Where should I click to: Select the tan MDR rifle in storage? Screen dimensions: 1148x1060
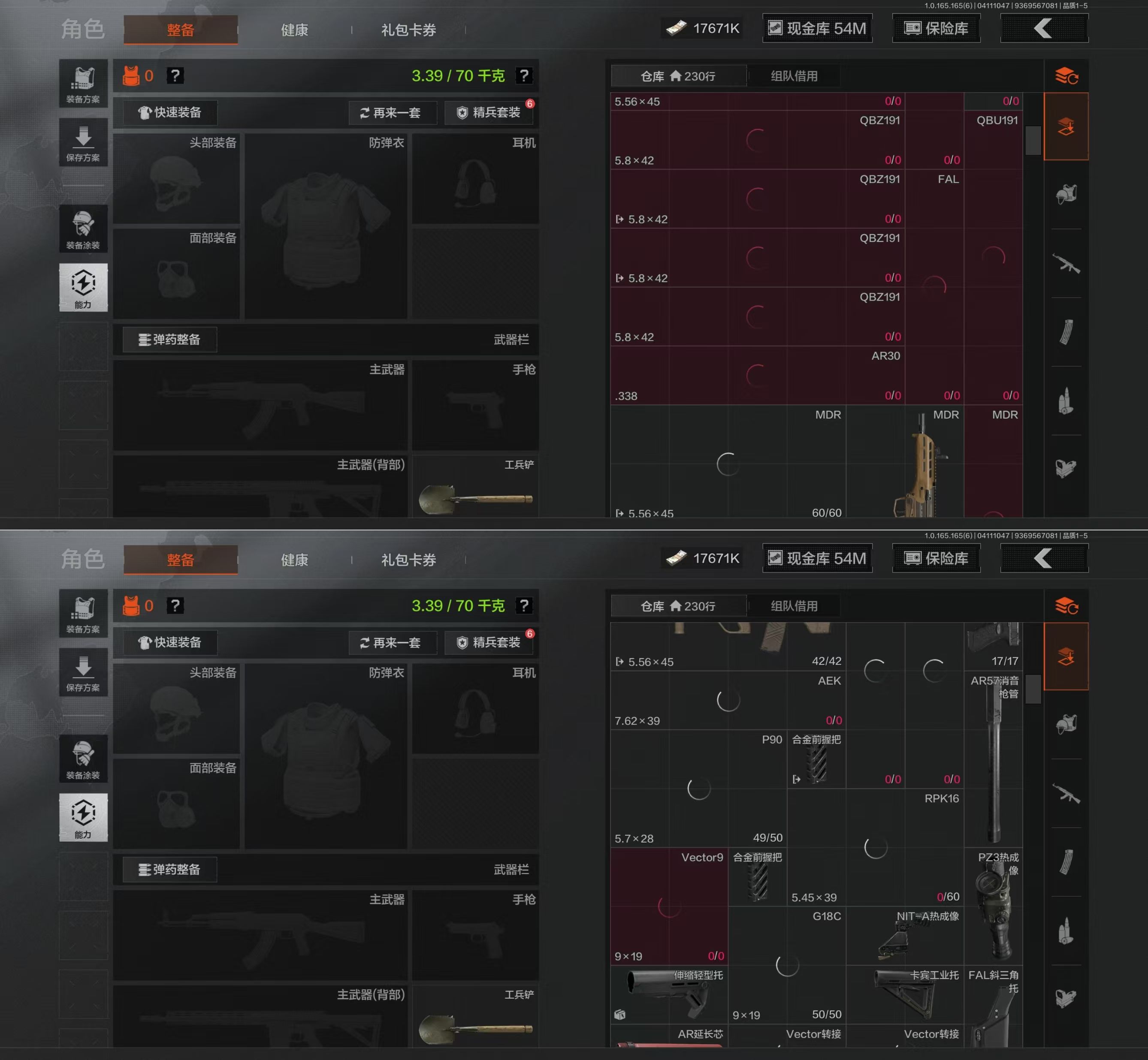(x=920, y=464)
